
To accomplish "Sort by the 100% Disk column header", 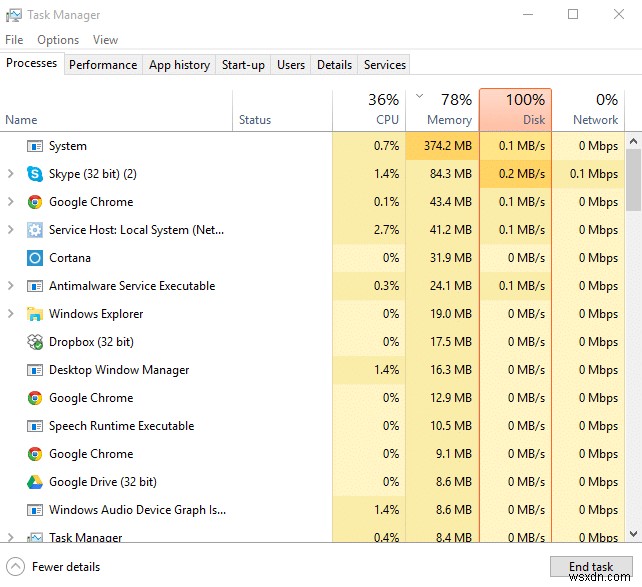I will point(515,110).
